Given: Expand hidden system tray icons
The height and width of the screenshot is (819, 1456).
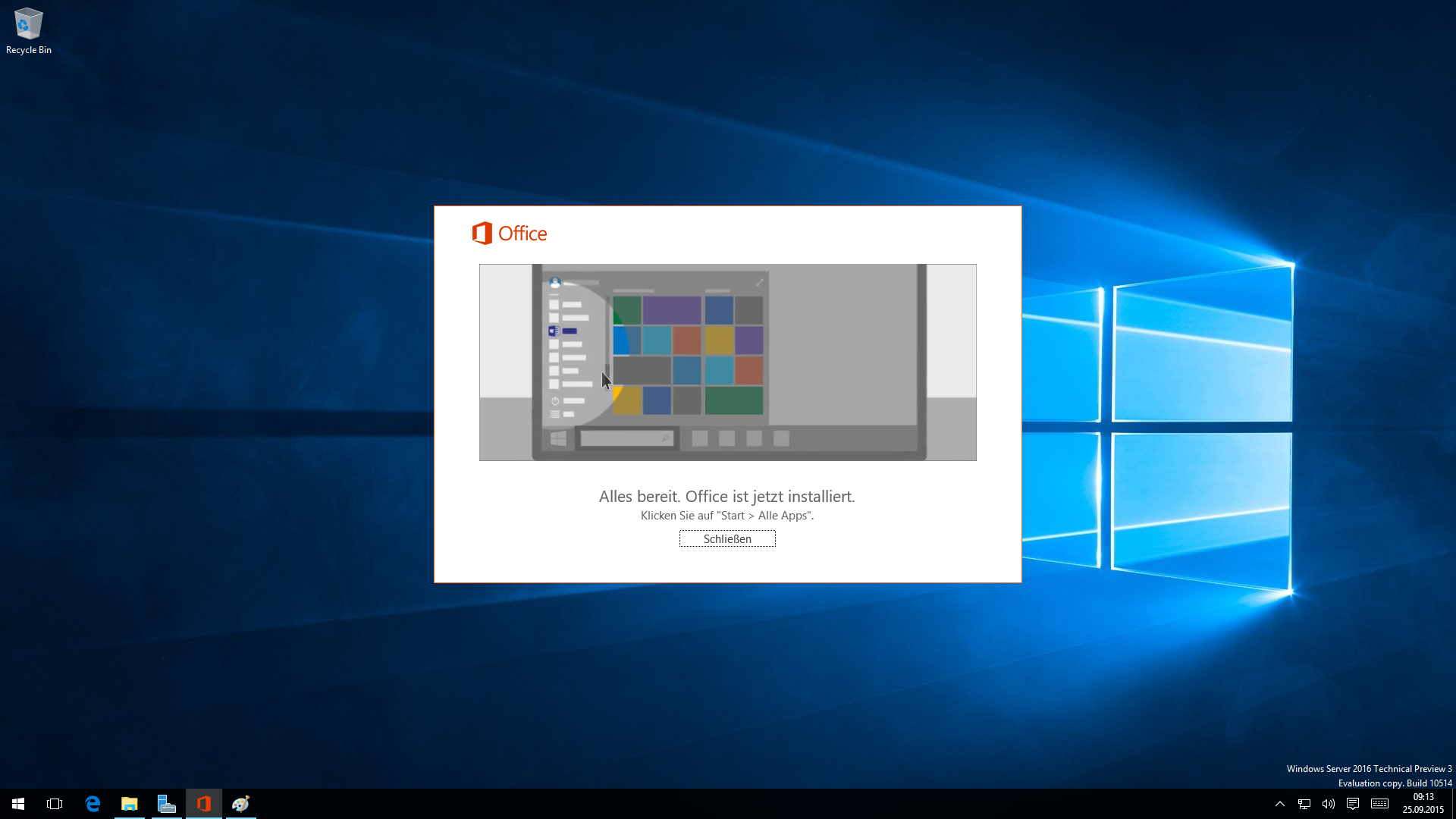Looking at the screenshot, I should [1280, 804].
